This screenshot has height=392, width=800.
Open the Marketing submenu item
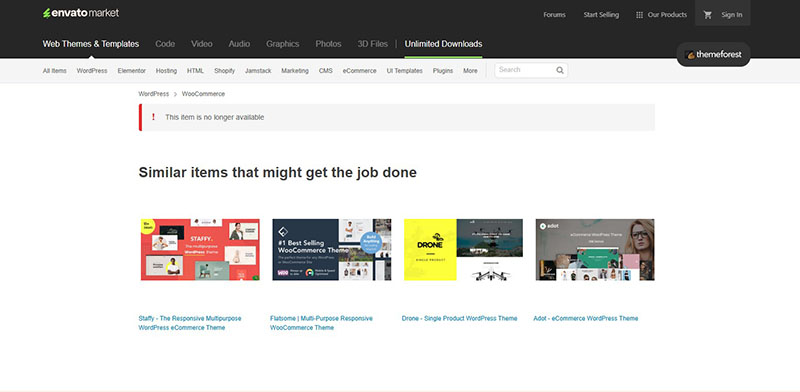(295, 71)
